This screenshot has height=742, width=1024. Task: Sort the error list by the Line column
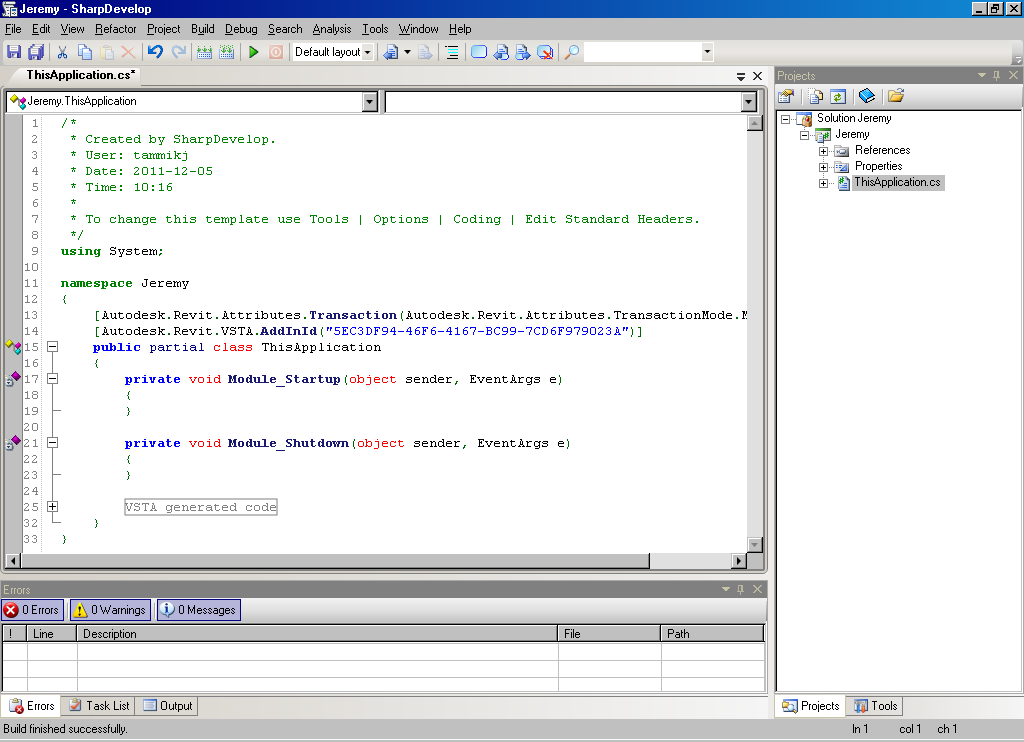coord(52,634)
